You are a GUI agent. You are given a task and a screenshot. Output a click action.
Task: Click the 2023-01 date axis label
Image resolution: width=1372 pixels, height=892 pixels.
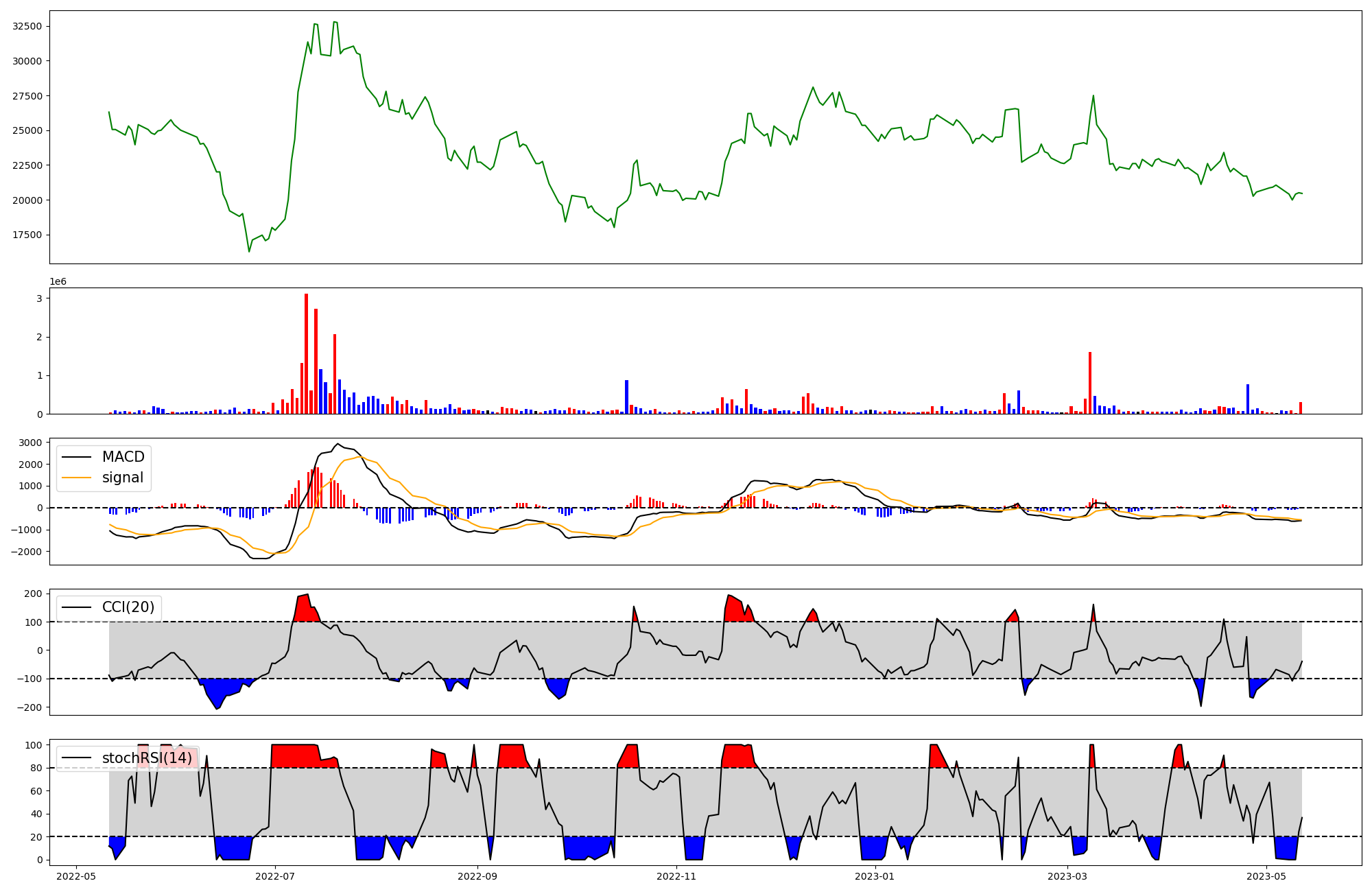click(x=875, y=876)
